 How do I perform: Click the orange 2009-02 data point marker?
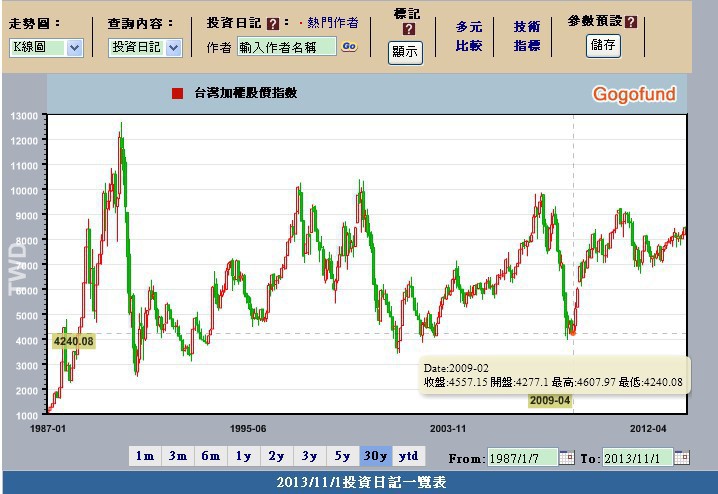(x=572, y=333)
